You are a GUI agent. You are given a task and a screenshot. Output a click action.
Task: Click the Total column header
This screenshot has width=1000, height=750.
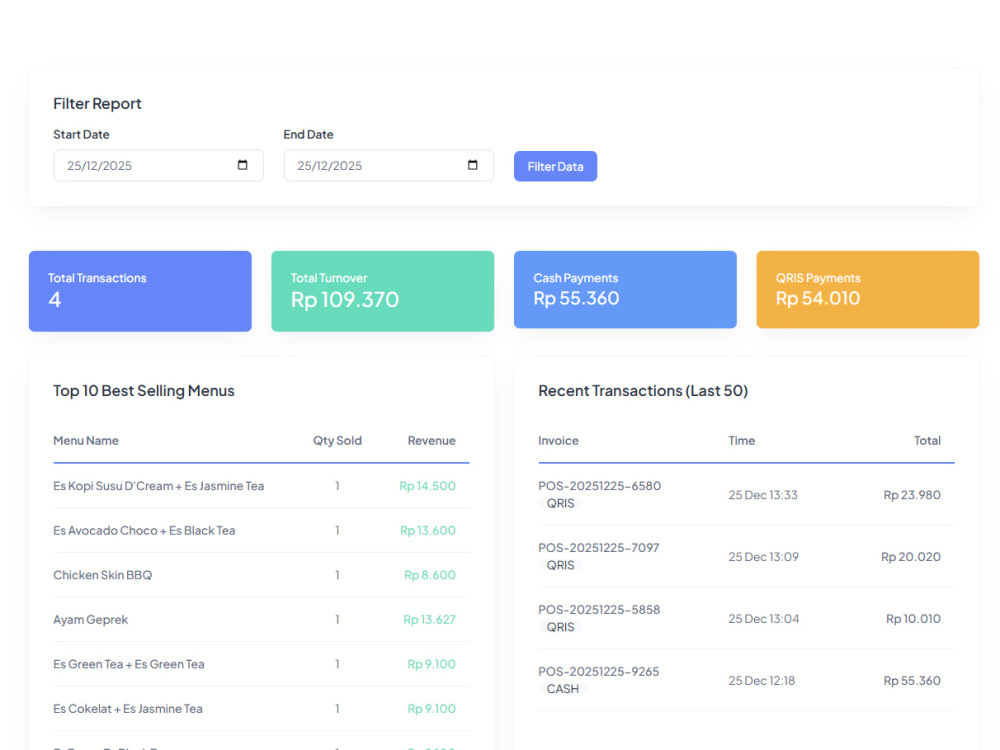927,441
